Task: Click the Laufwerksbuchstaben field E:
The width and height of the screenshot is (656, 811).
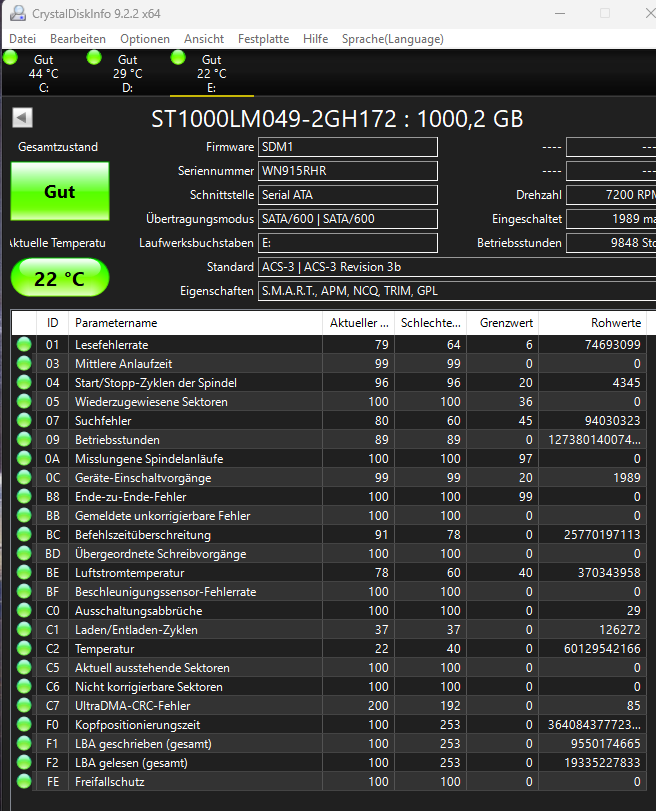Action: pyautogui.click(x=348, y=243)
